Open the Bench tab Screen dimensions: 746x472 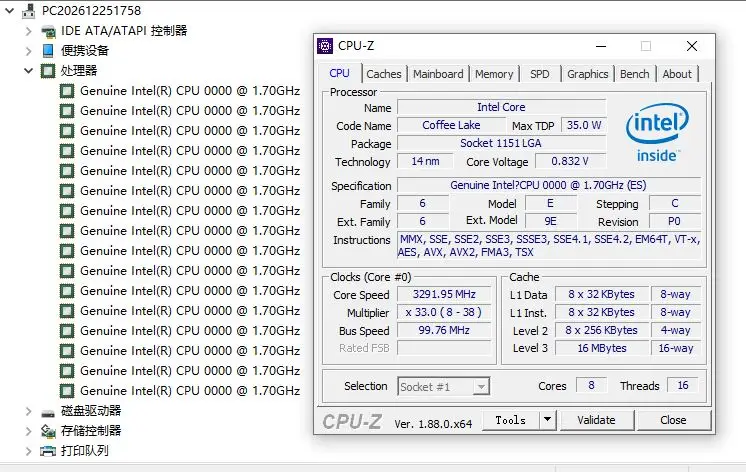pyautogui.click(x=634, y=74)
